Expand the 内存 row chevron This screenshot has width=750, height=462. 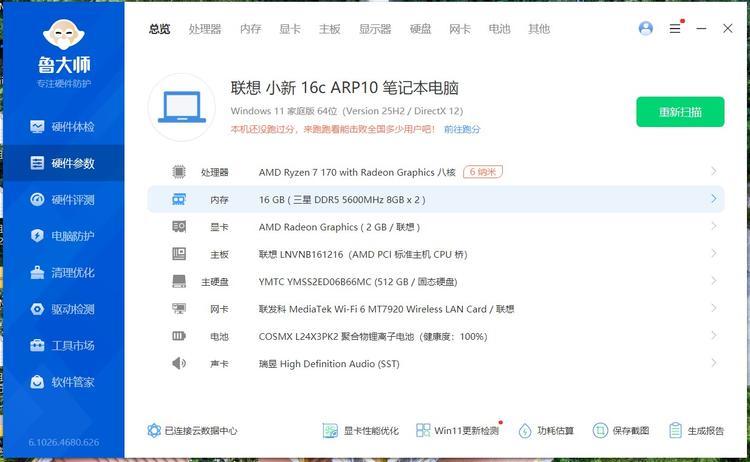pos(714,198)
